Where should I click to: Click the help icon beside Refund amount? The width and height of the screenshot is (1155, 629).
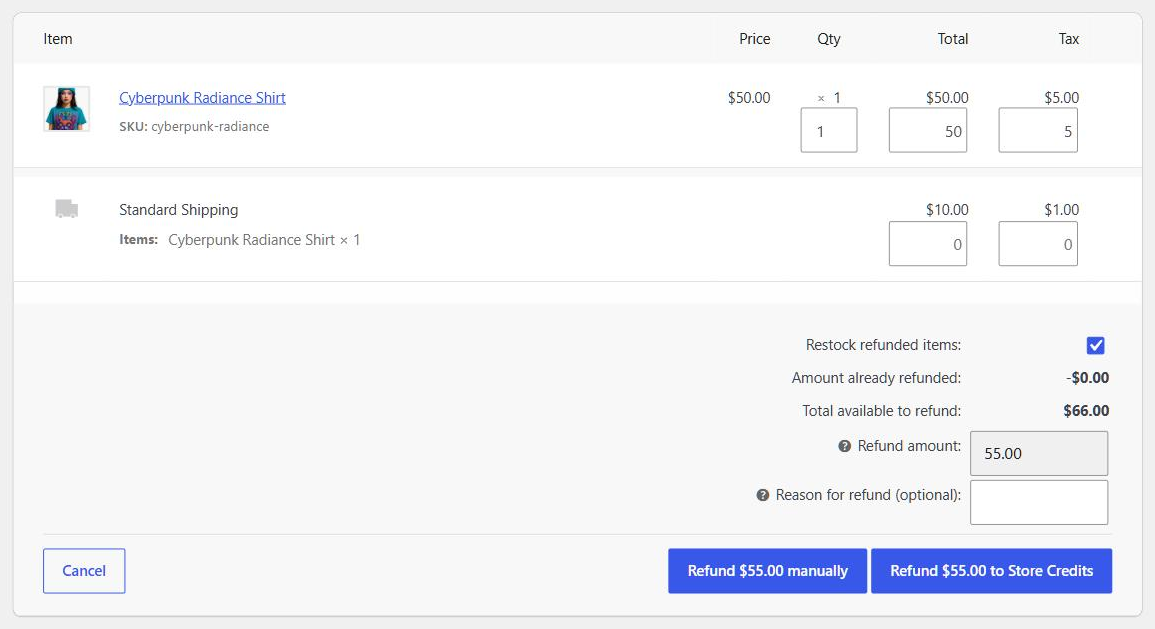click(x=844, y=446)
